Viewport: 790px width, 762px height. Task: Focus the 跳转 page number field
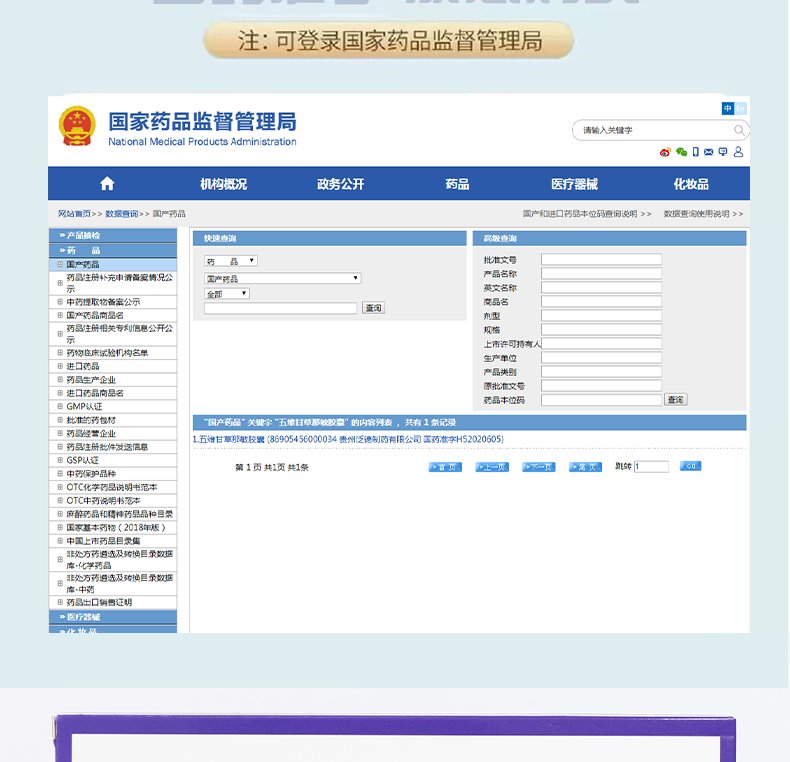click(x=651, y=467)
